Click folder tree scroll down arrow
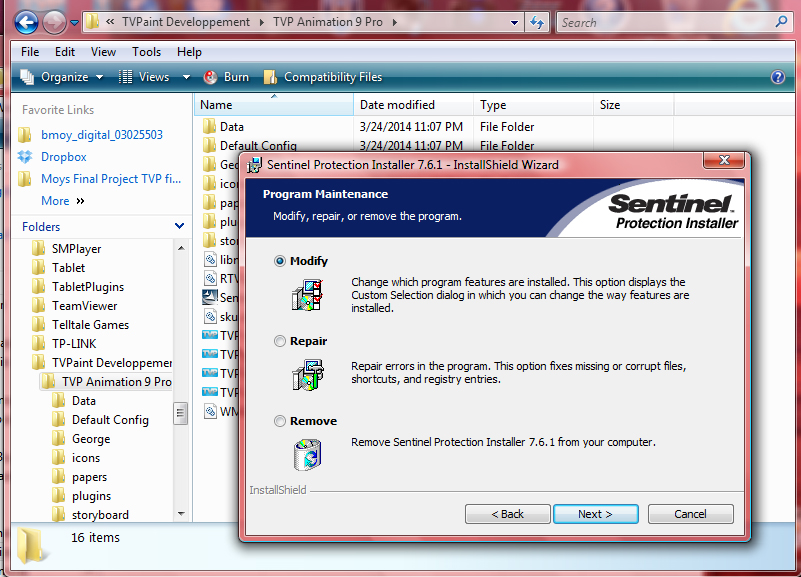The image size is (801, 577). point(181,514)
